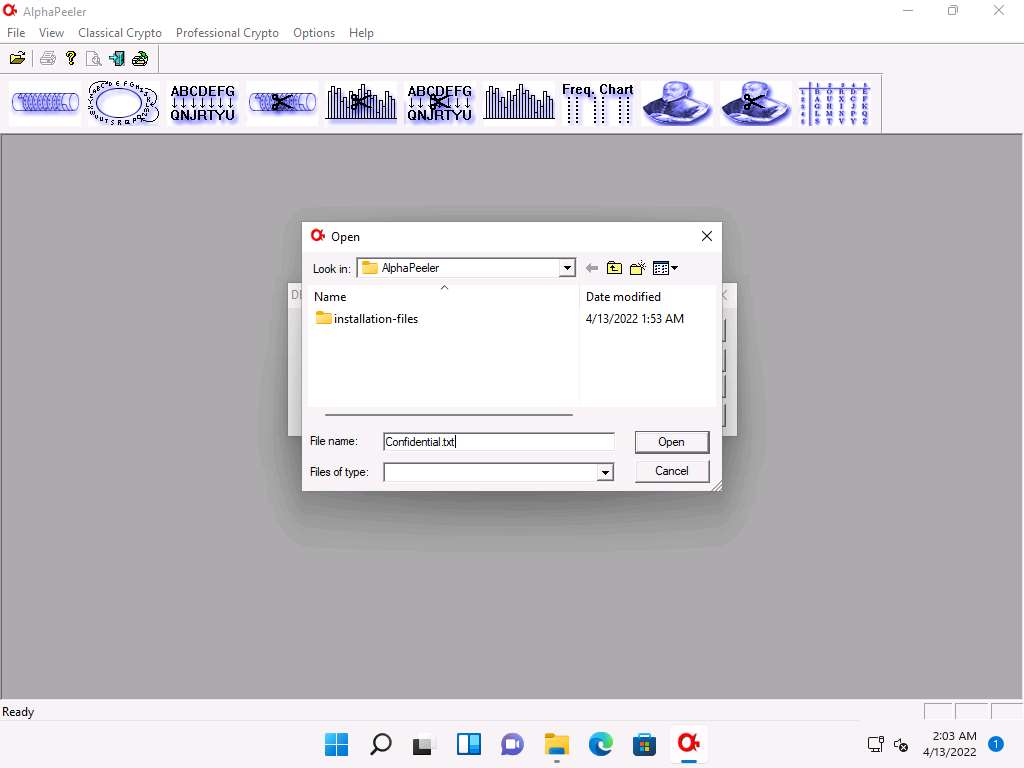The height and width of the screenshot is (768, 1024).
Task: Go up one folder level in dialog
Action: (614, 268)
